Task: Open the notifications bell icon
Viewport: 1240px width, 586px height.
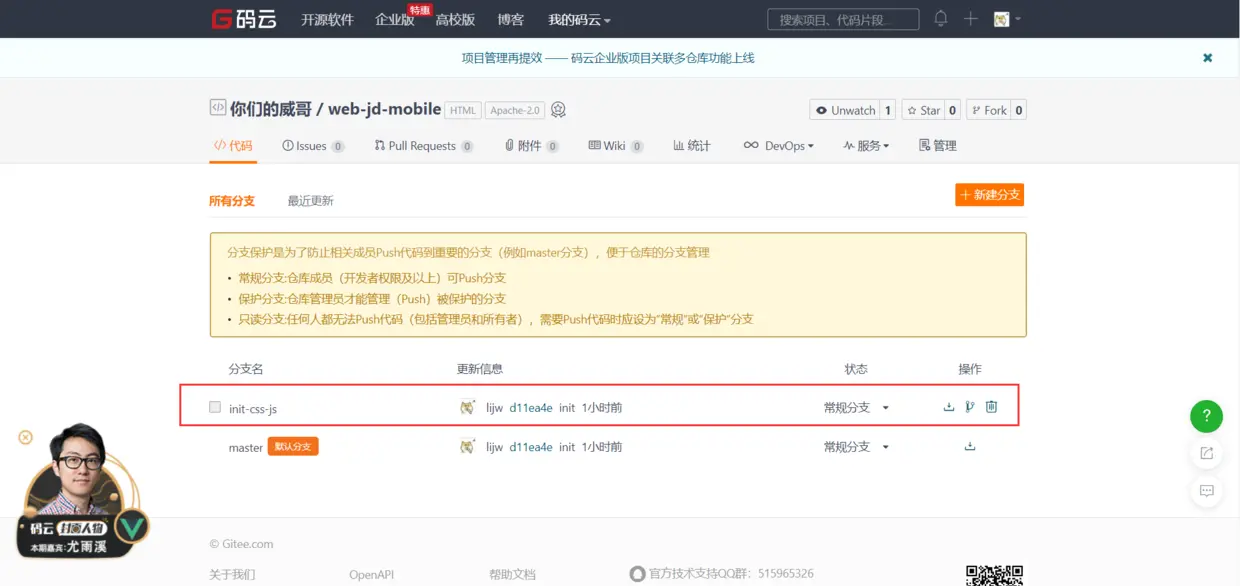Action: point(940,19)
